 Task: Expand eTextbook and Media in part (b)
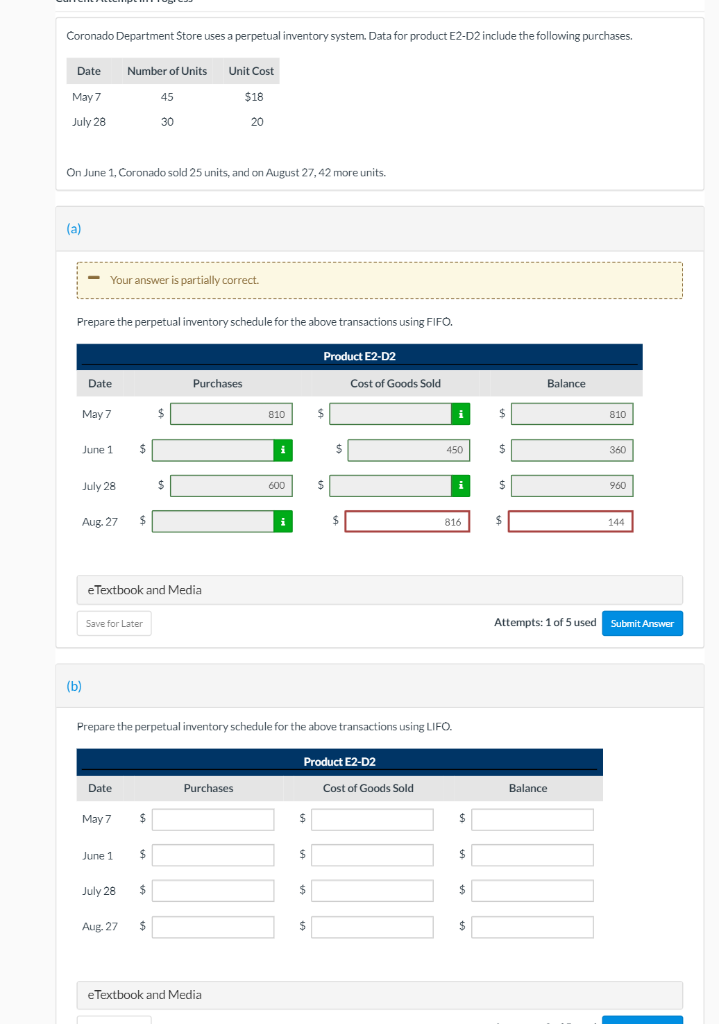tap(379, 995)
